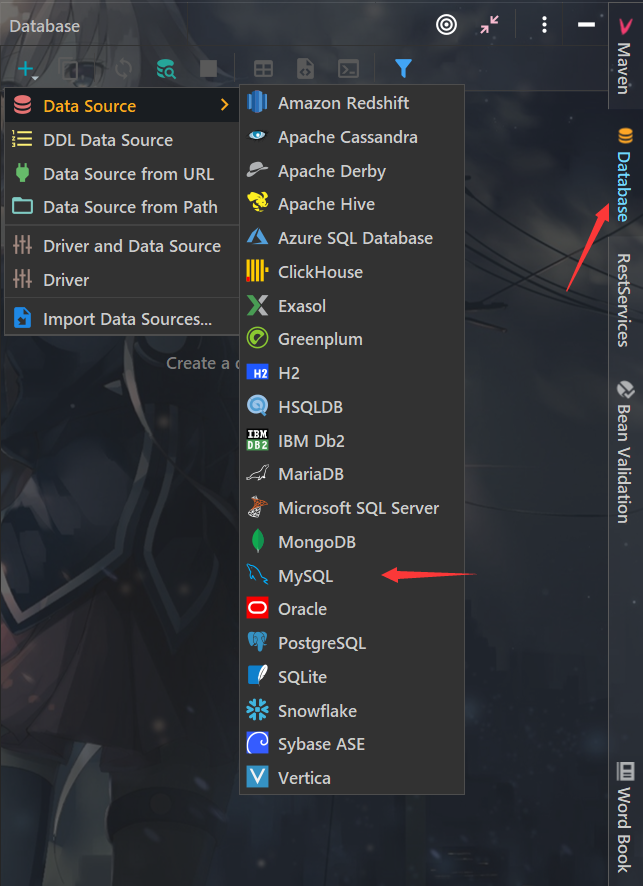The height and width of the screenshot is (886, 643).
Task: Click the IBM DB2 logo icon
Action: pos(258,440)
